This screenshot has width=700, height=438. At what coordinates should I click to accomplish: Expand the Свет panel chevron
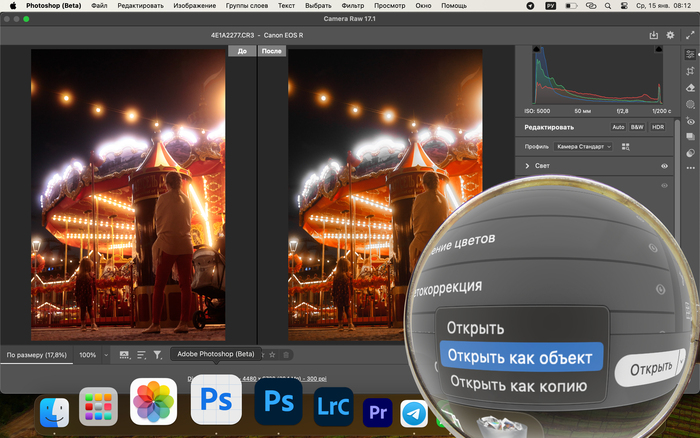[527, 166]
